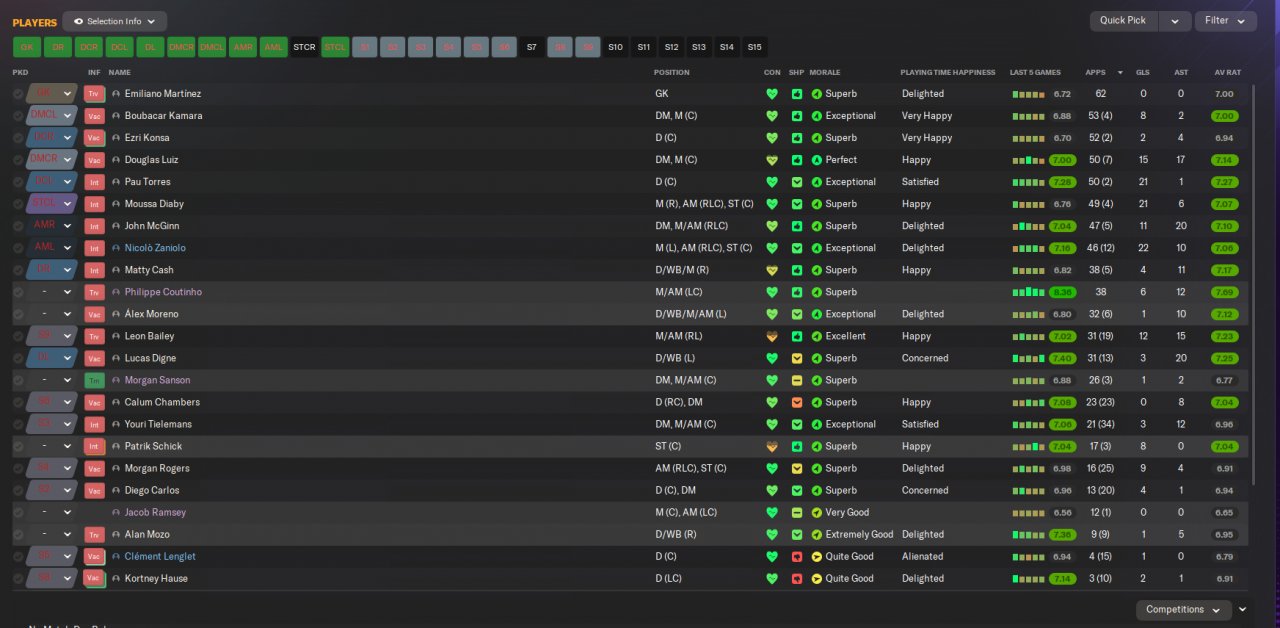Image resolution: width=1280 pixels, height=628 pixels.
Task: Click Calum Chambers's orange sharpness icon
Action: coord(797,402)
